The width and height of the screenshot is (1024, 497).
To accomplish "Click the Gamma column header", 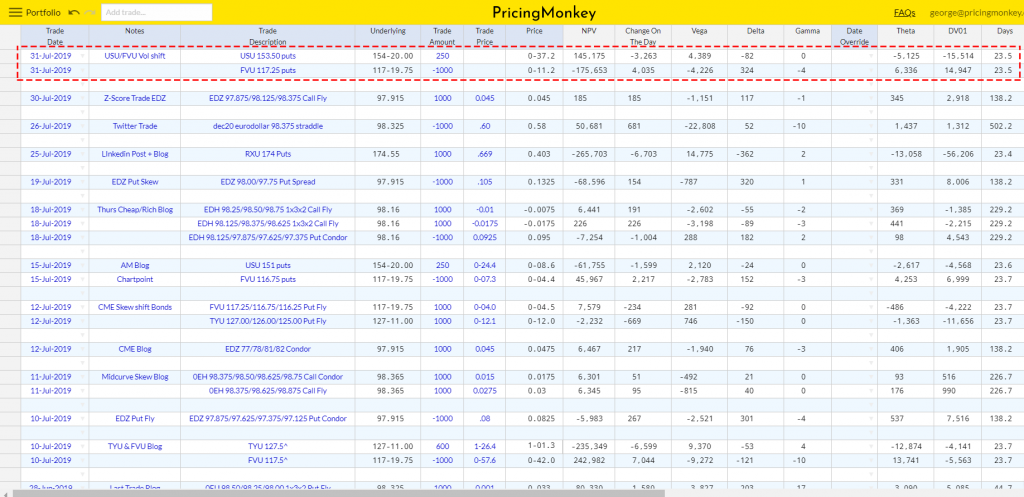I will pyautogui.click(x=808, y=36).
